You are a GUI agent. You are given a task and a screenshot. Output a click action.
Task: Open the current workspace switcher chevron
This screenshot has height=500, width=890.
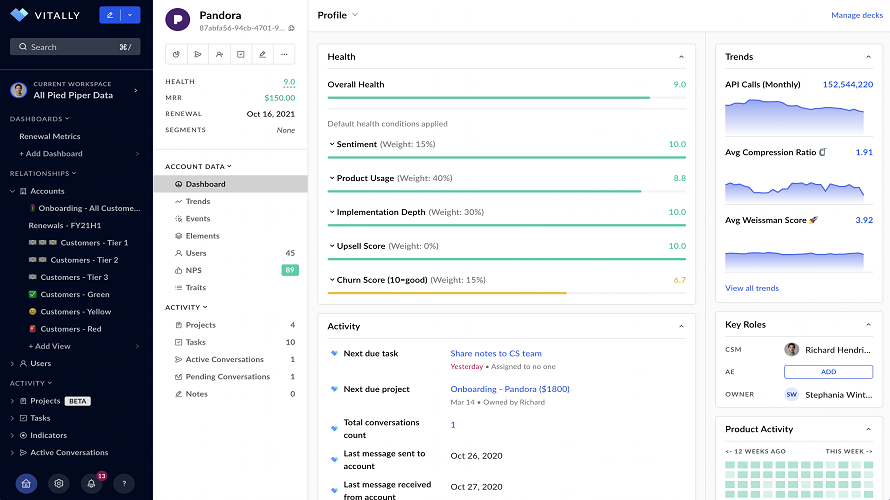[x=136, y=90]
